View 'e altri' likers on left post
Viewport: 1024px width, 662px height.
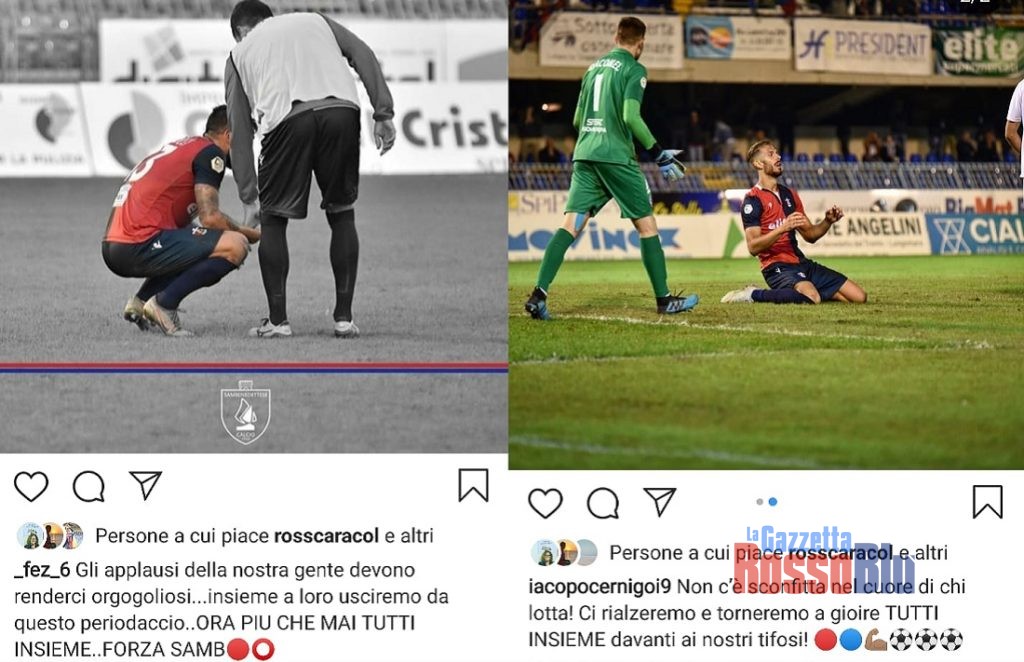point(409,536)
